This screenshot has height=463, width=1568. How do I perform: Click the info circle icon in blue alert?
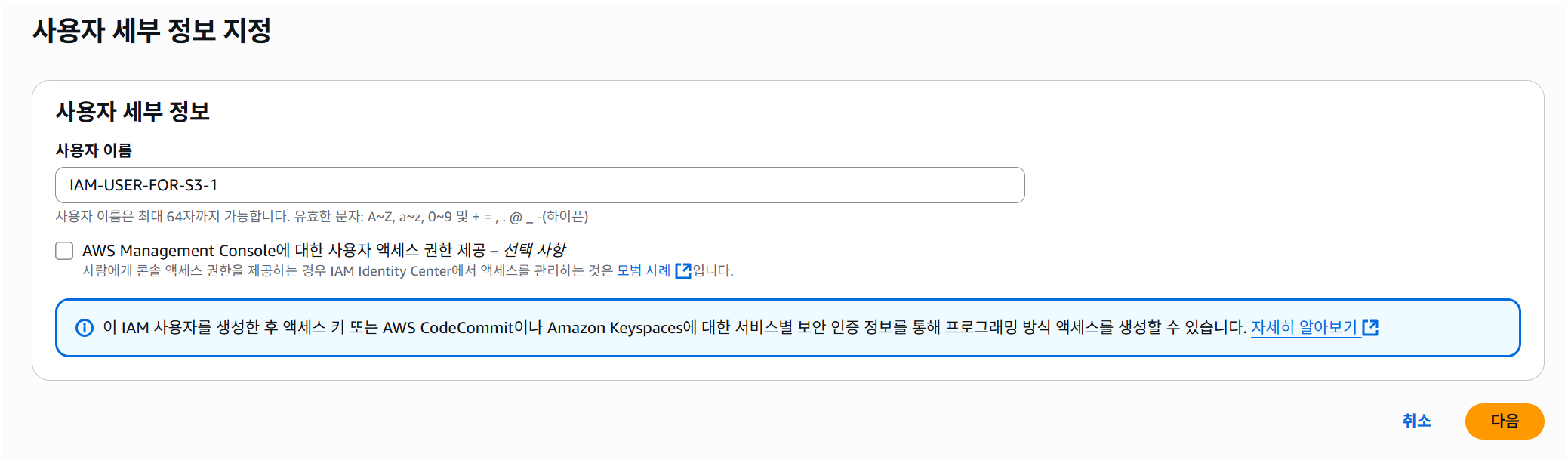click(x=85, y=328)
